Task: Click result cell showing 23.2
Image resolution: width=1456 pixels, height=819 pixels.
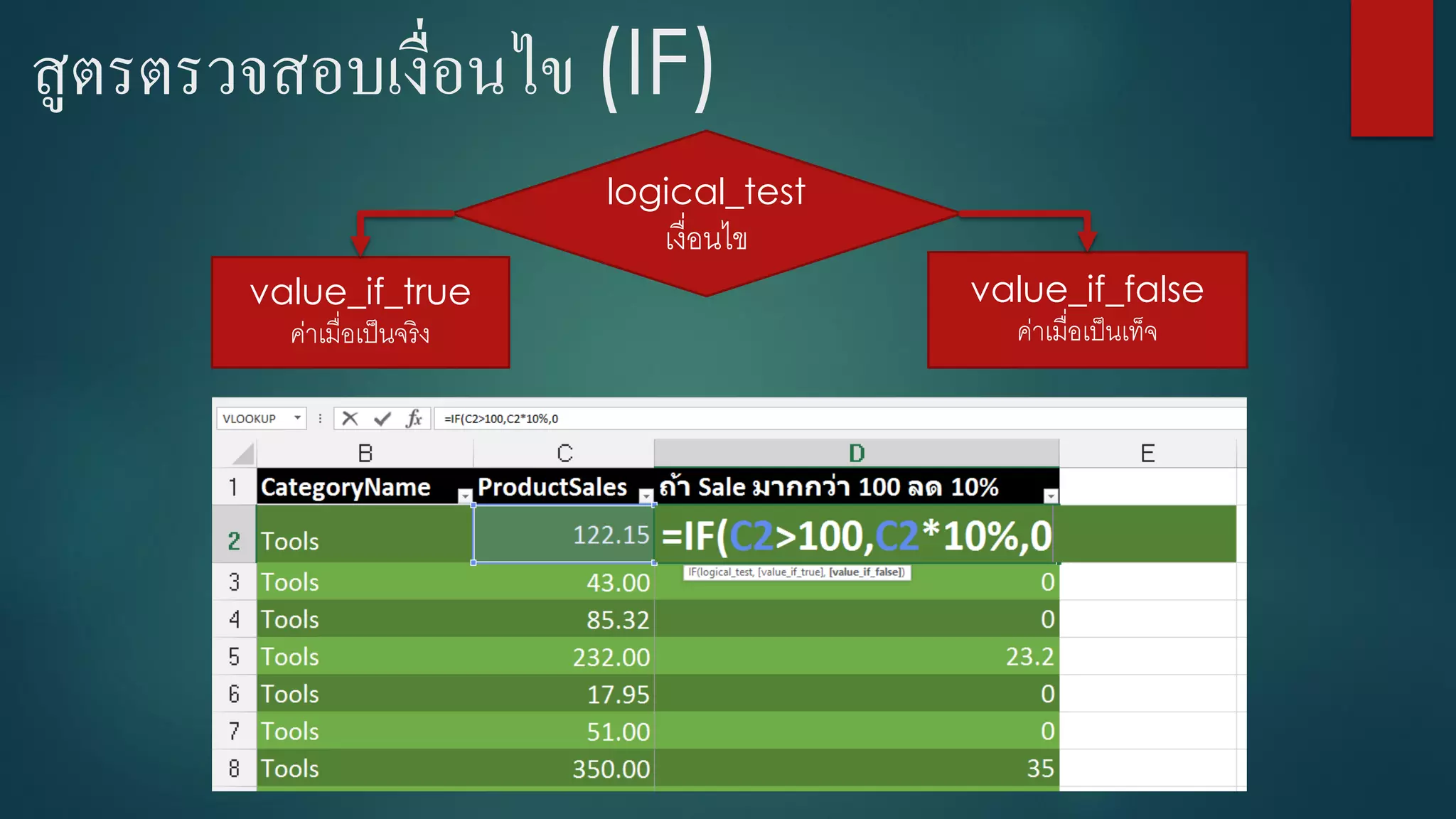Action: tap(857, 656)
